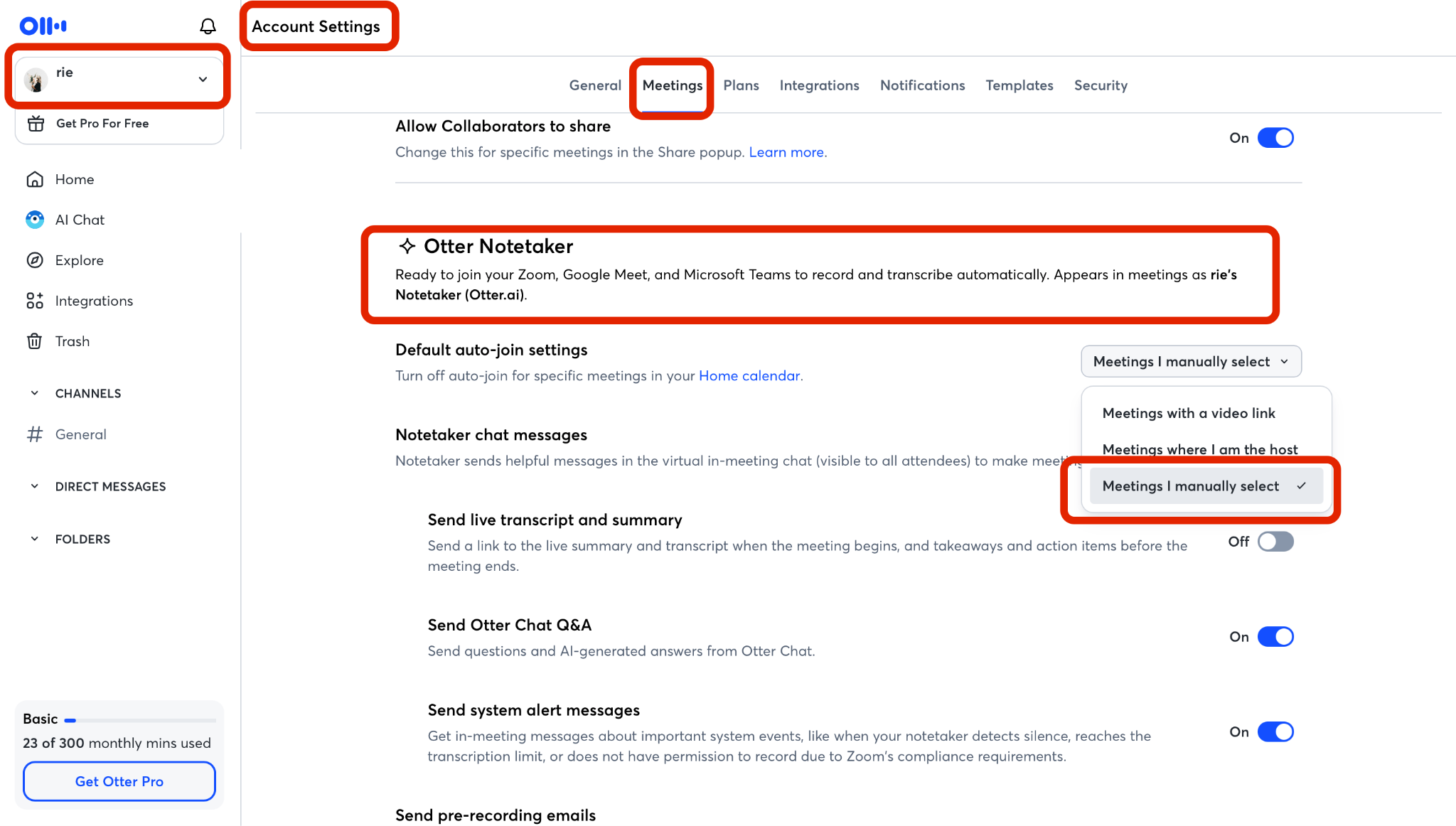Open the Home calendar link
This screenshot has width=1456, height=826.
point(749,375)
